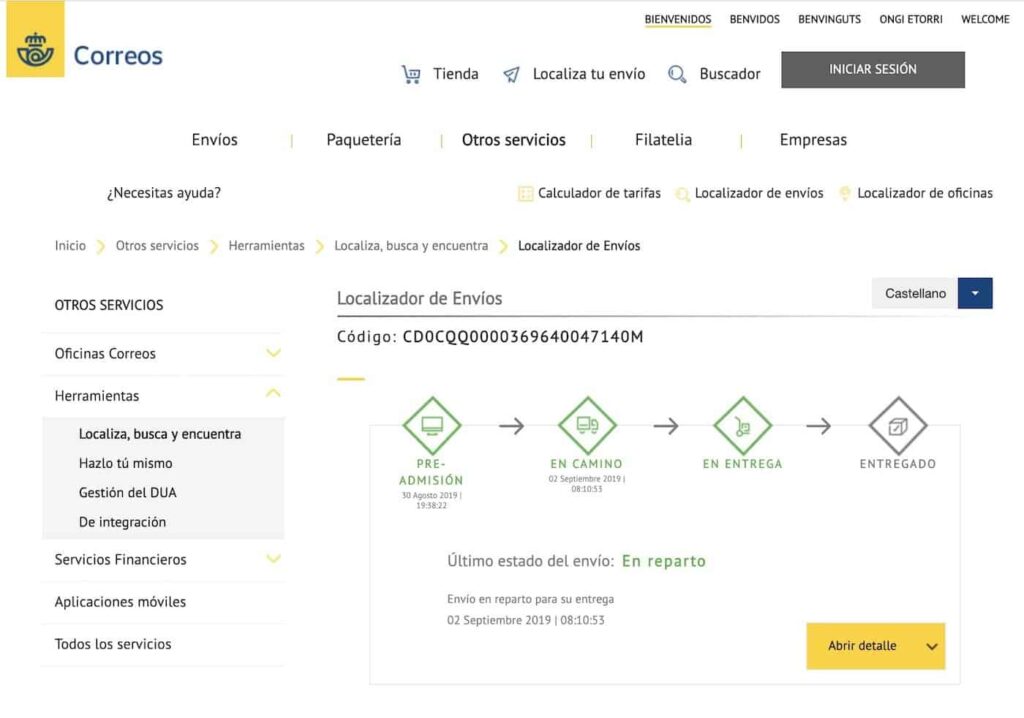Click the Abrir detalle button

(x=875, y=646)
